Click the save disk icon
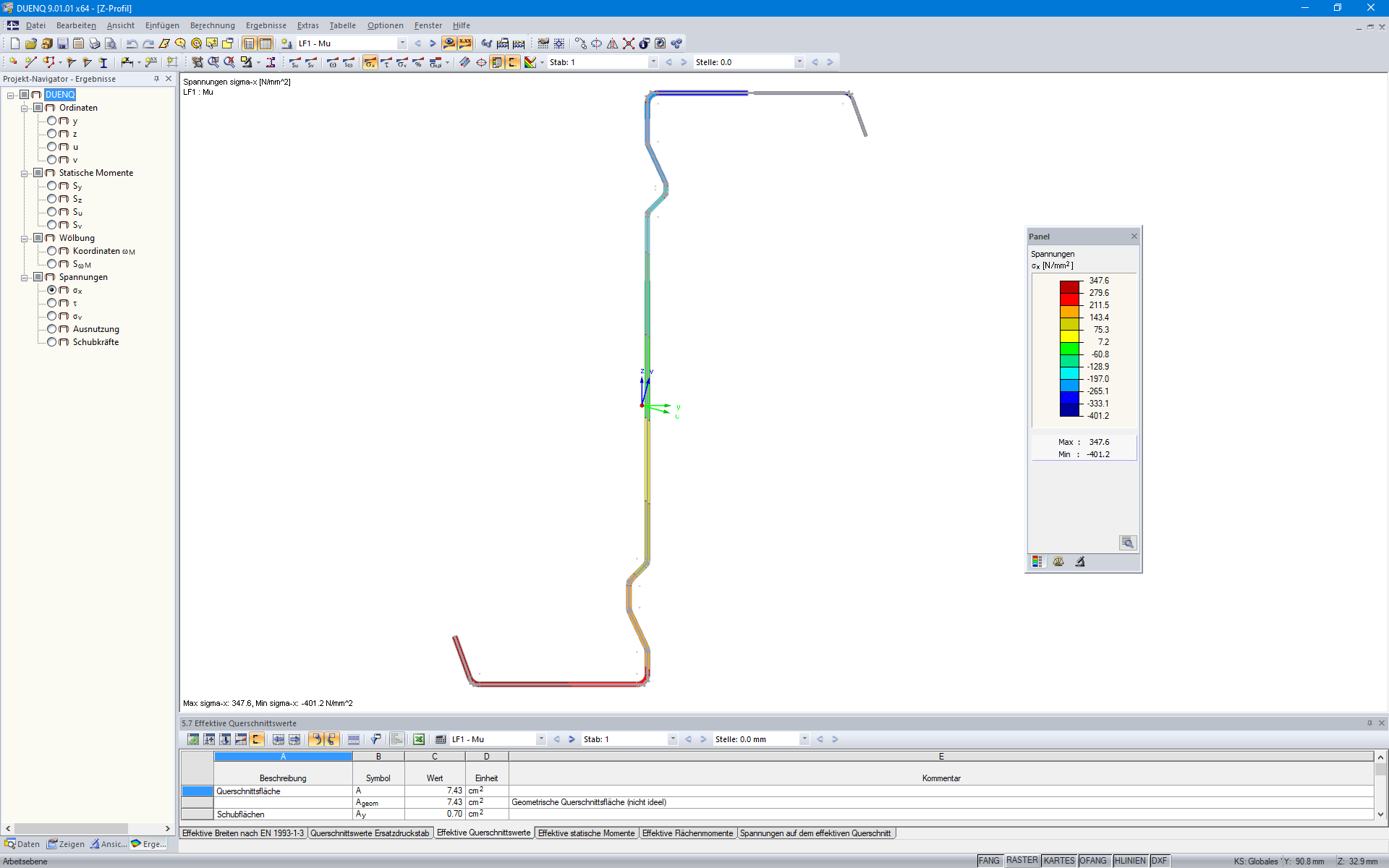 point(63,43)
